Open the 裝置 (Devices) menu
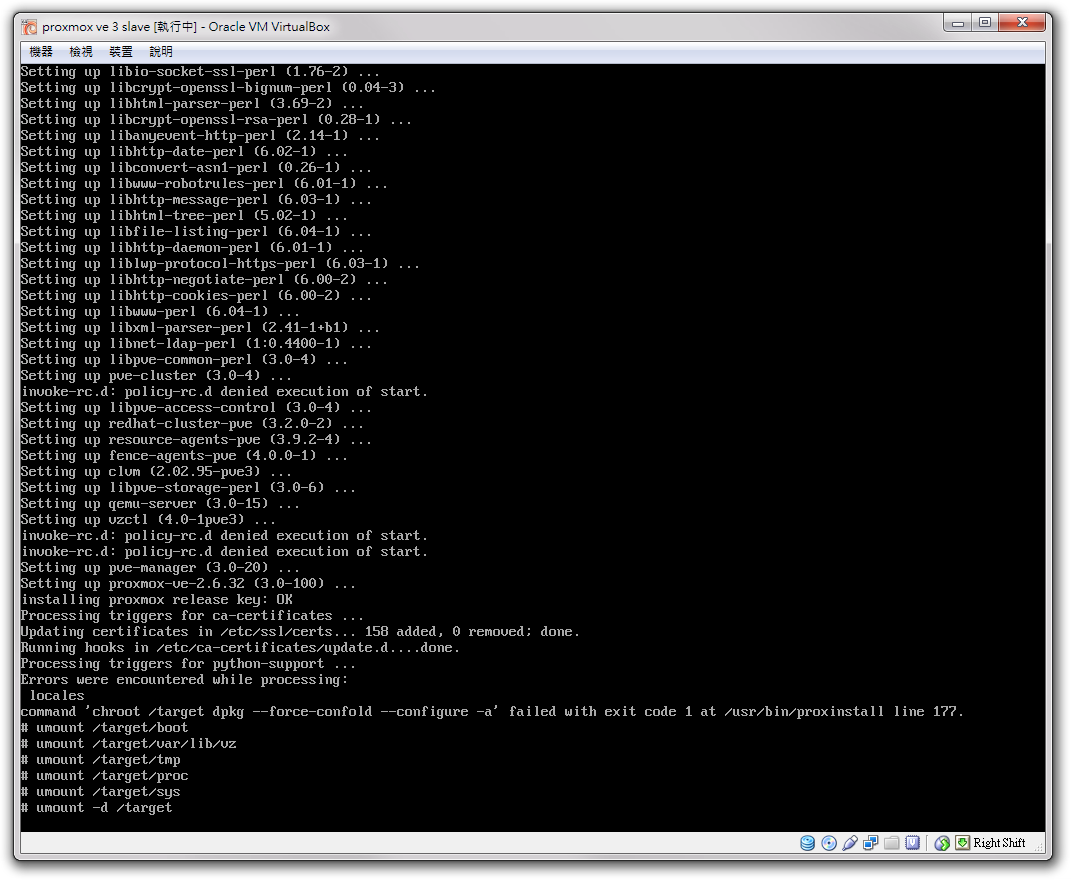 coord(121,52)
